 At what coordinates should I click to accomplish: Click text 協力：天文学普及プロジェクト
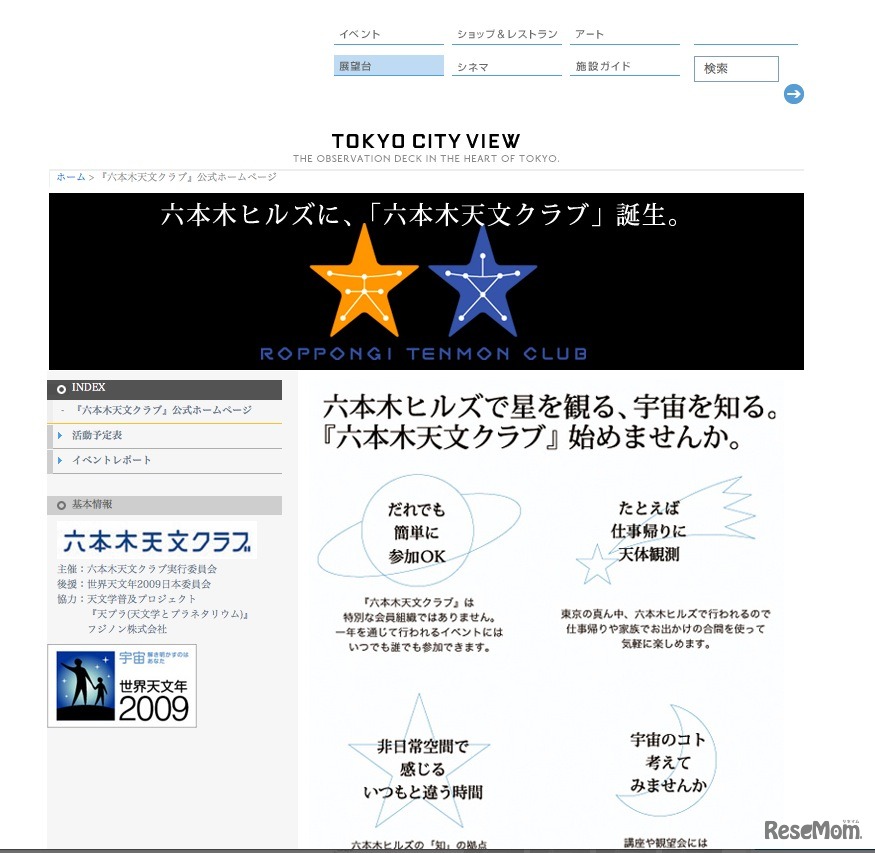tap(127, 599)
